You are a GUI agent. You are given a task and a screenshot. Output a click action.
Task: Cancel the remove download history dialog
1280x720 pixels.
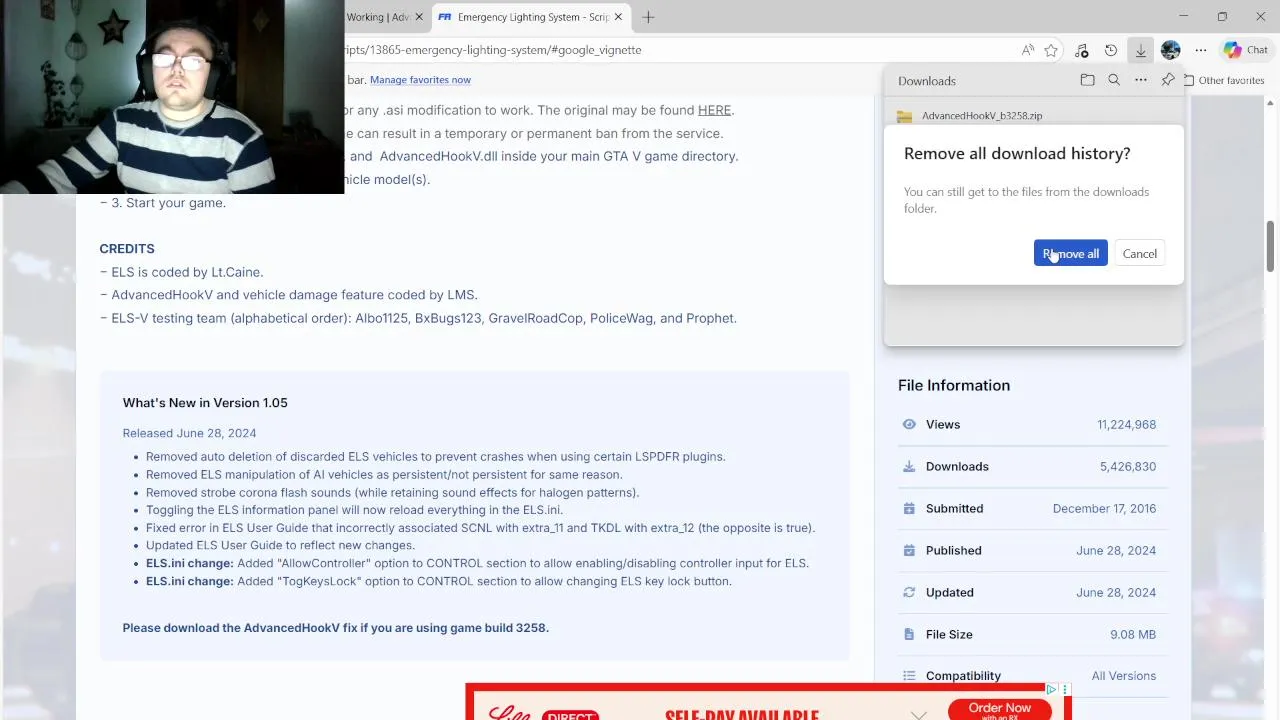(1139, 254)
